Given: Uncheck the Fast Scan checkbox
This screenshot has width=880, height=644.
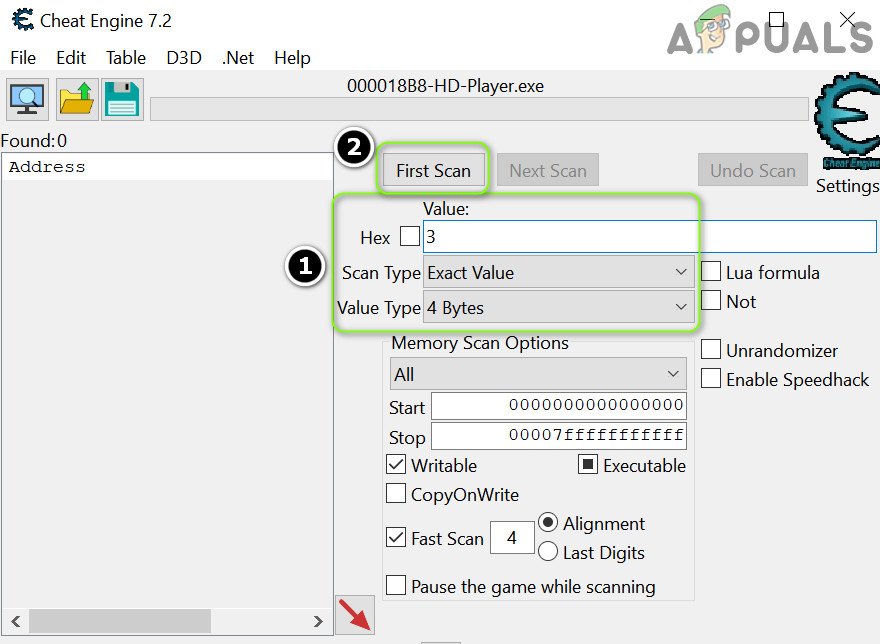Looking at the screenshot, I should tap(396, 537).
